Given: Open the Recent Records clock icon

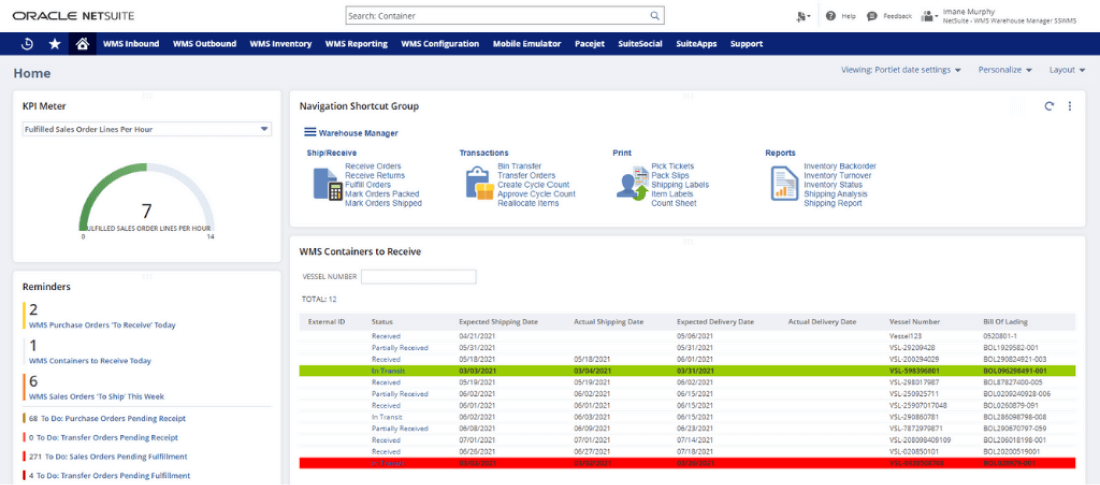Looking at the screenshot, I should [x=27, y=44].
